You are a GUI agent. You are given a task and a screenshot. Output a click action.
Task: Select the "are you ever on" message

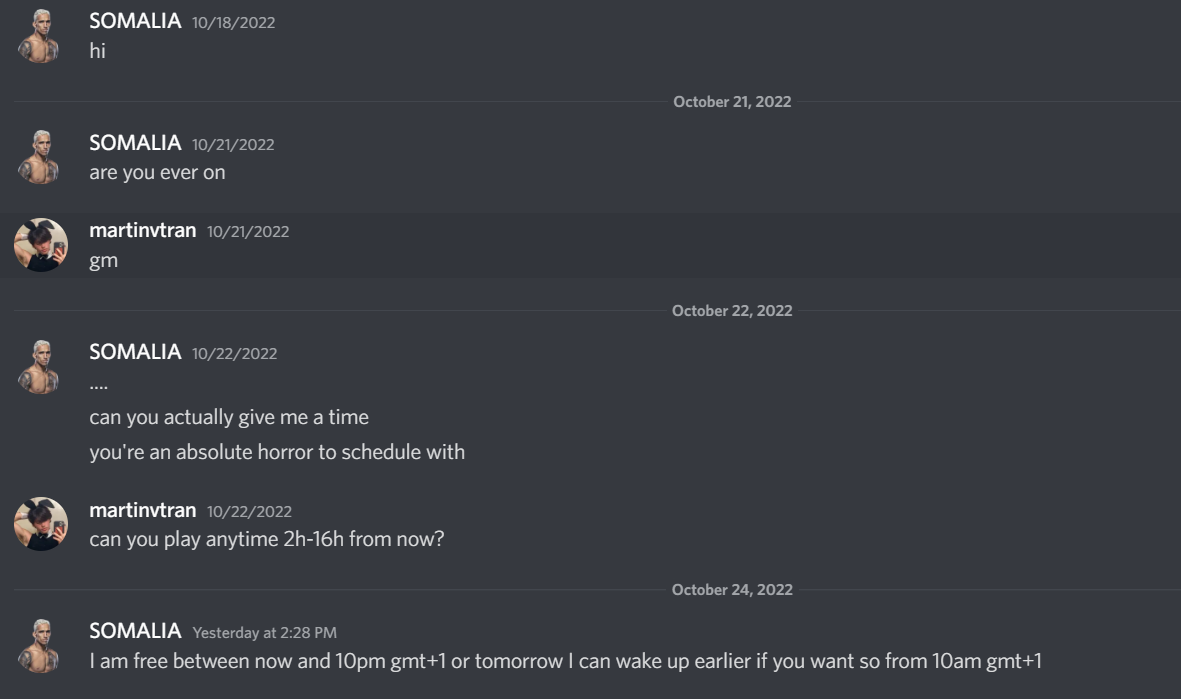(157, 172)
